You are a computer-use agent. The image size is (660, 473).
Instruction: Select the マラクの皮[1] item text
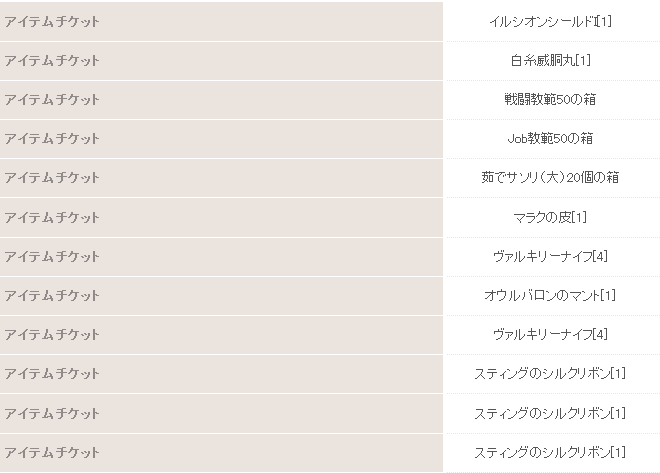pyautogui.click(x=550, y=217)
